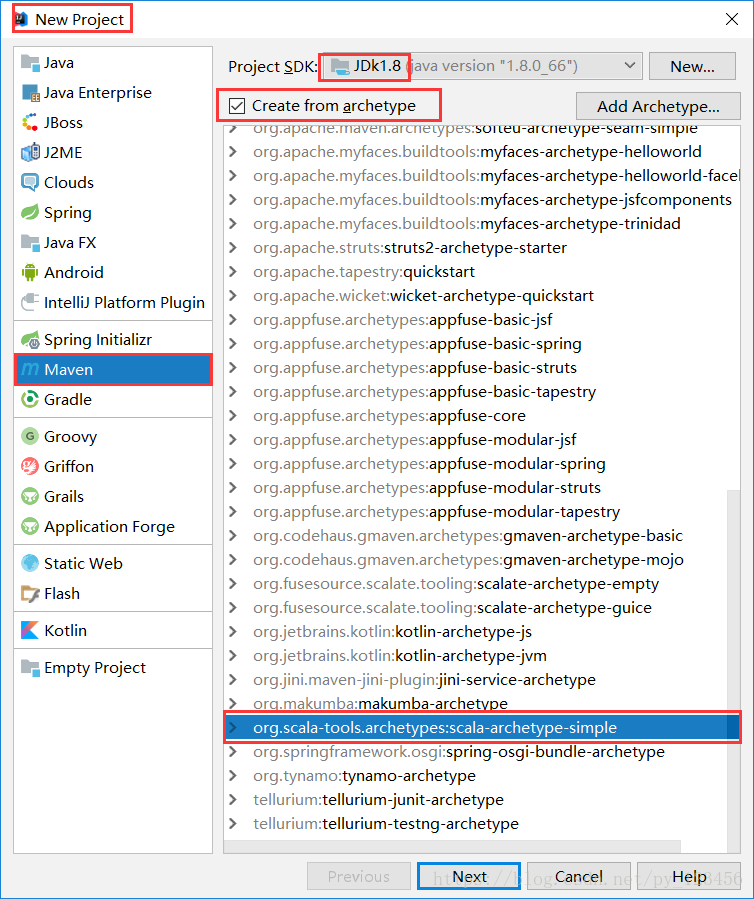Expand wicket-archetype-quickstart node

point(233,295)
